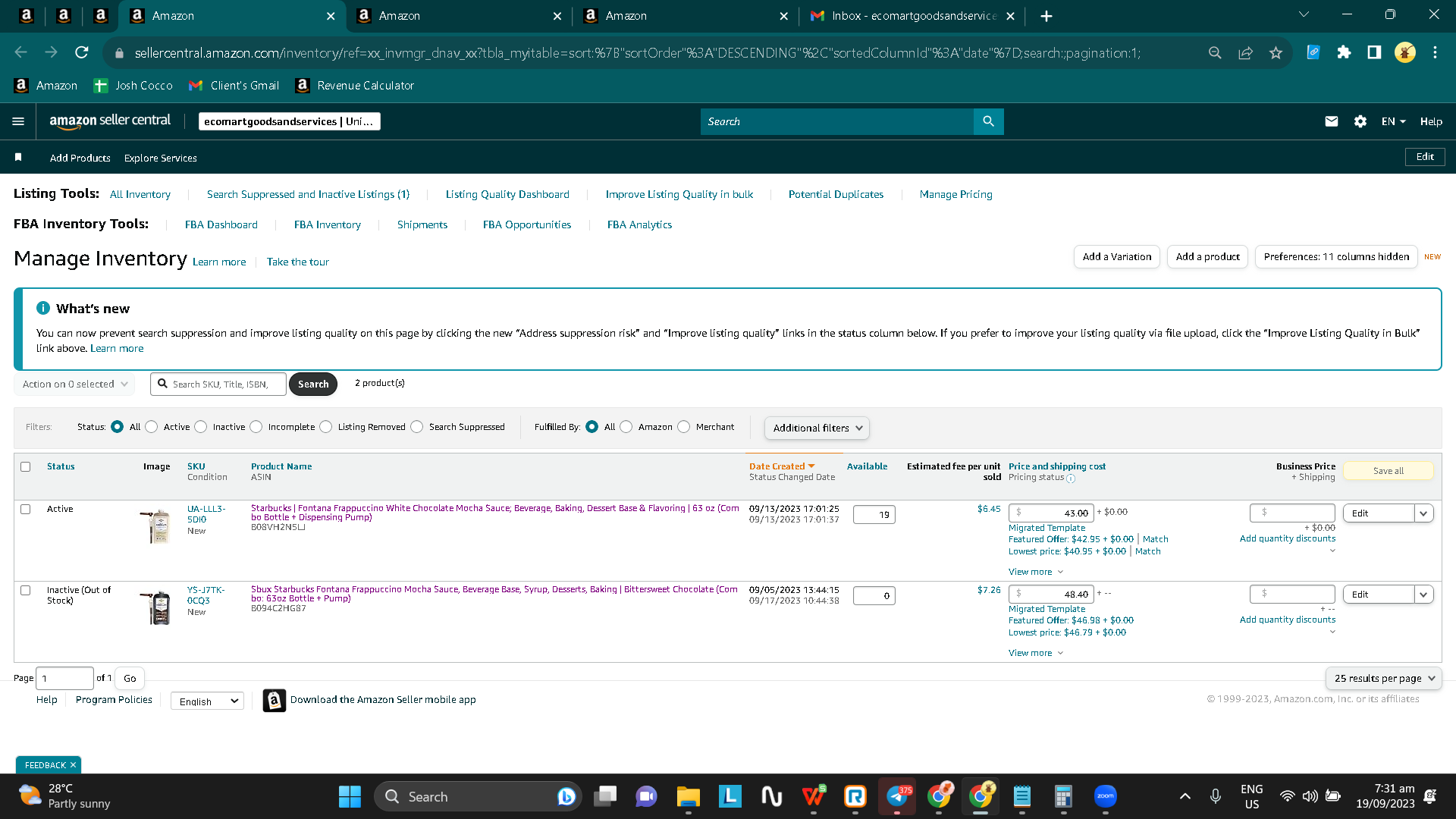Open the Chrome three-dot menu

pyautogui.click(x=1435, y=52)
